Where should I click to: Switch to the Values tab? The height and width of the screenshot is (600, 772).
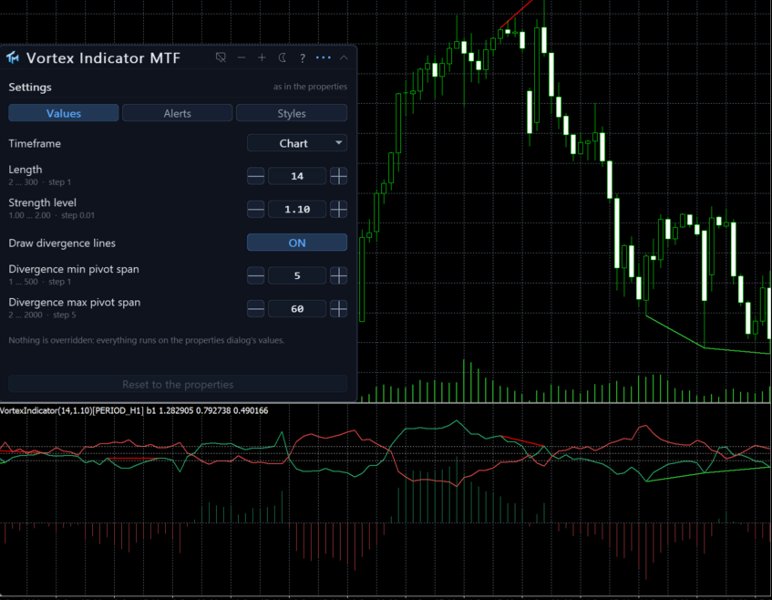[64, 113]
